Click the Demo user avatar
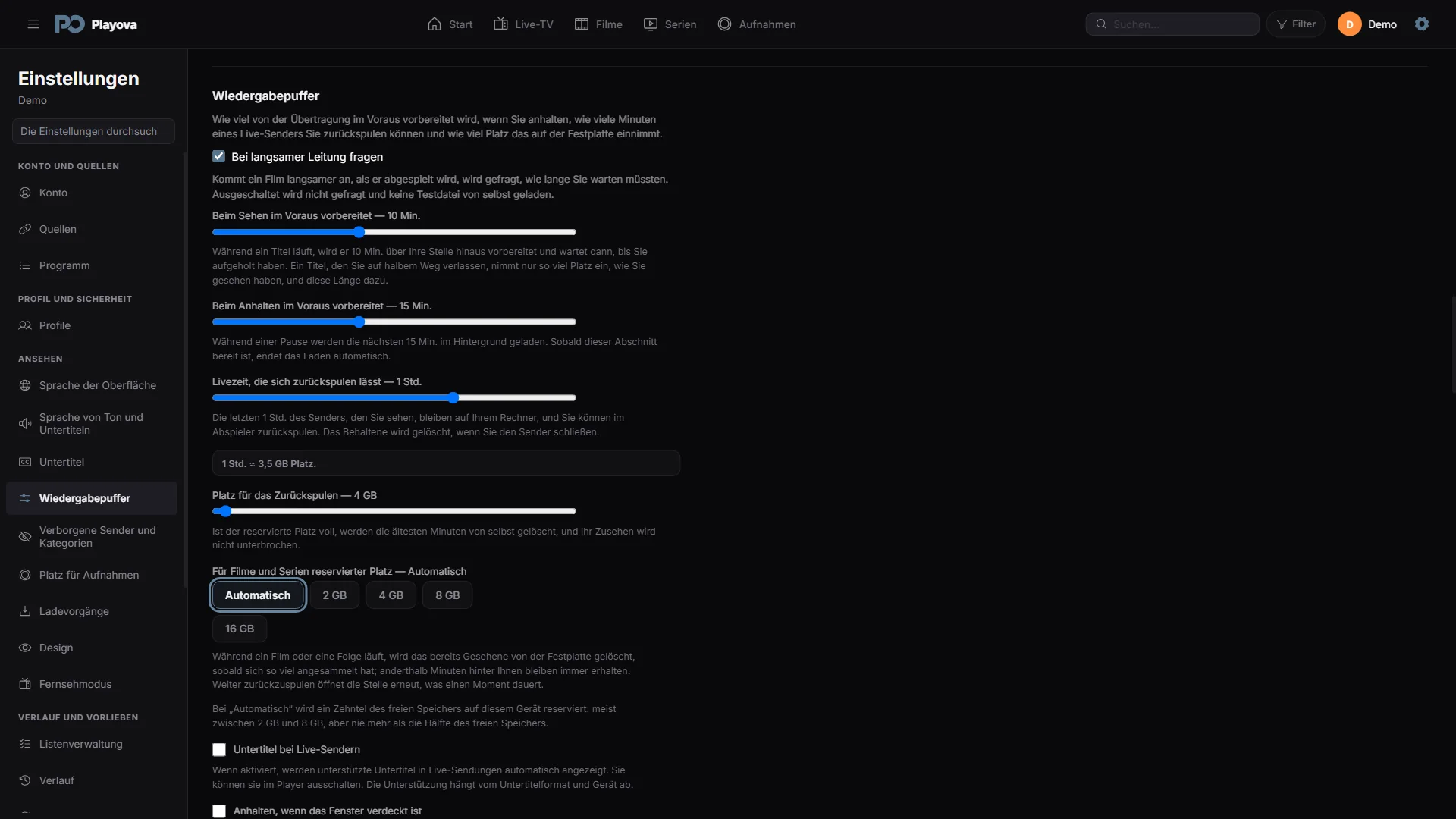 pos(1350,24)
